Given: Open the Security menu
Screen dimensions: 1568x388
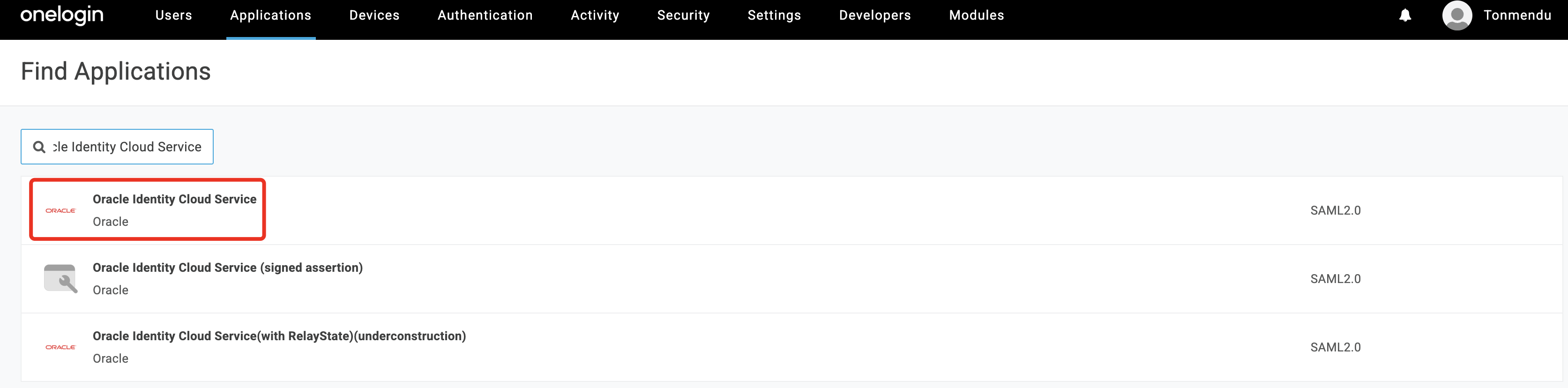Looking at the screenshot, I should 683,15.
